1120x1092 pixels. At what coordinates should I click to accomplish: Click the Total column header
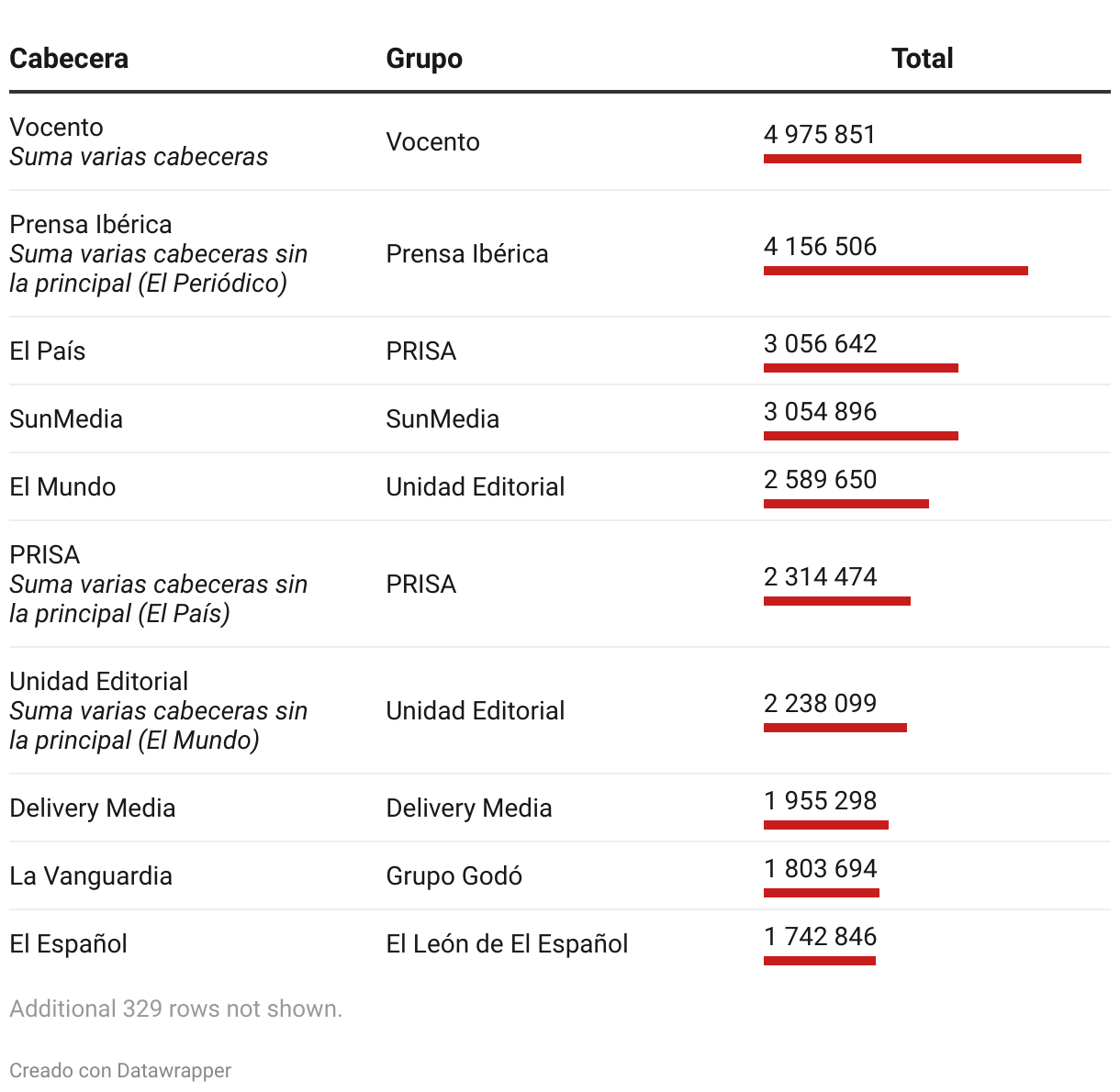click(x=922, y=59)
